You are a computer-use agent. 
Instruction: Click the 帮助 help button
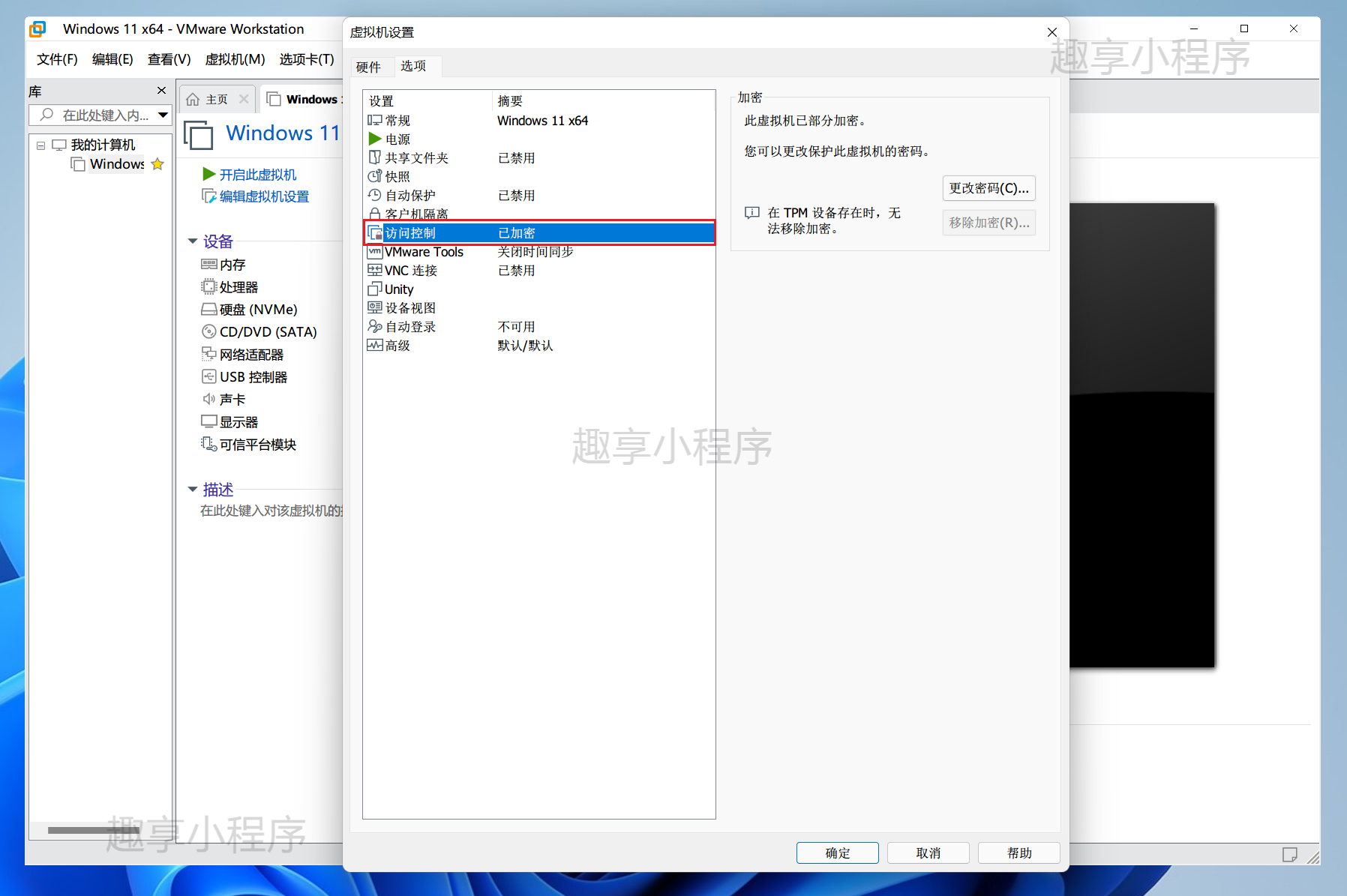(1019, 853)
